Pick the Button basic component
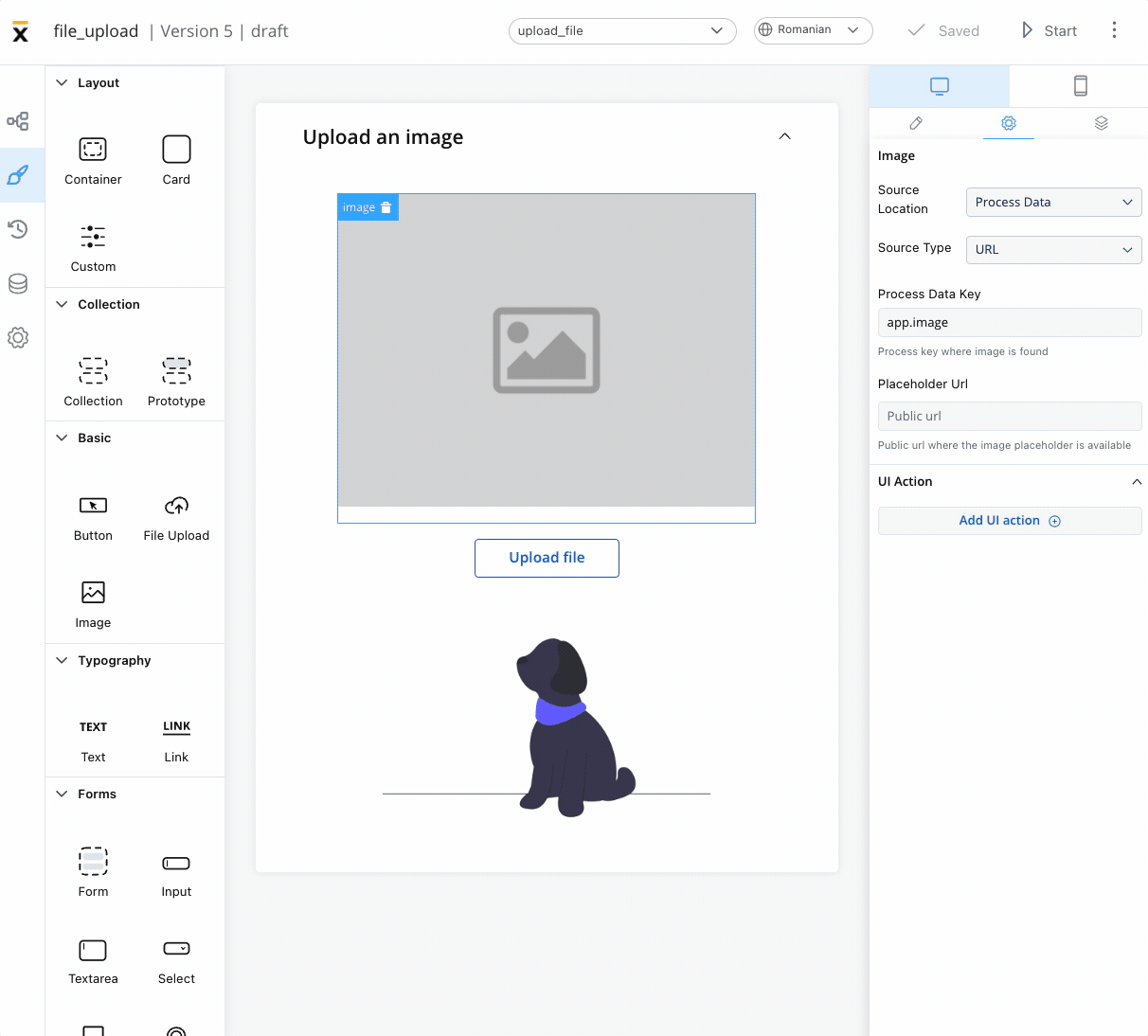 pos(93,517)
